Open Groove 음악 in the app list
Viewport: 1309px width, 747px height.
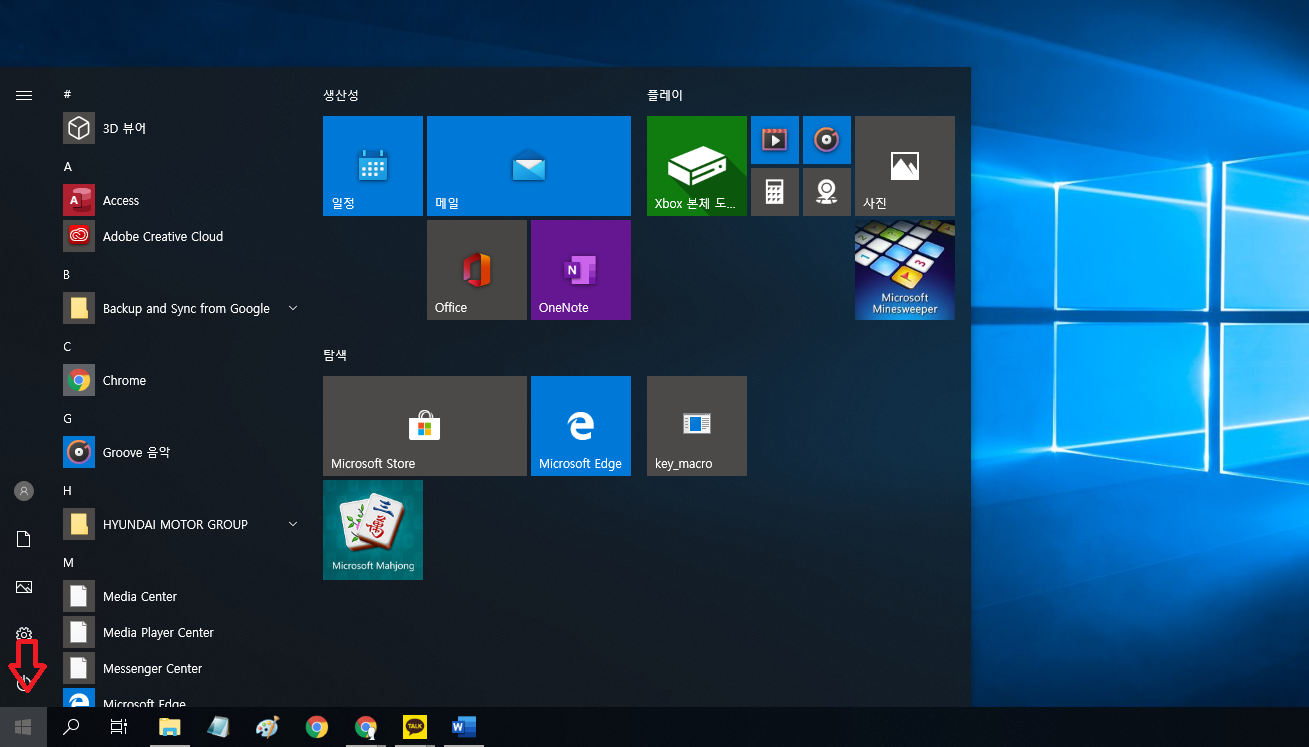click(180, 452)
